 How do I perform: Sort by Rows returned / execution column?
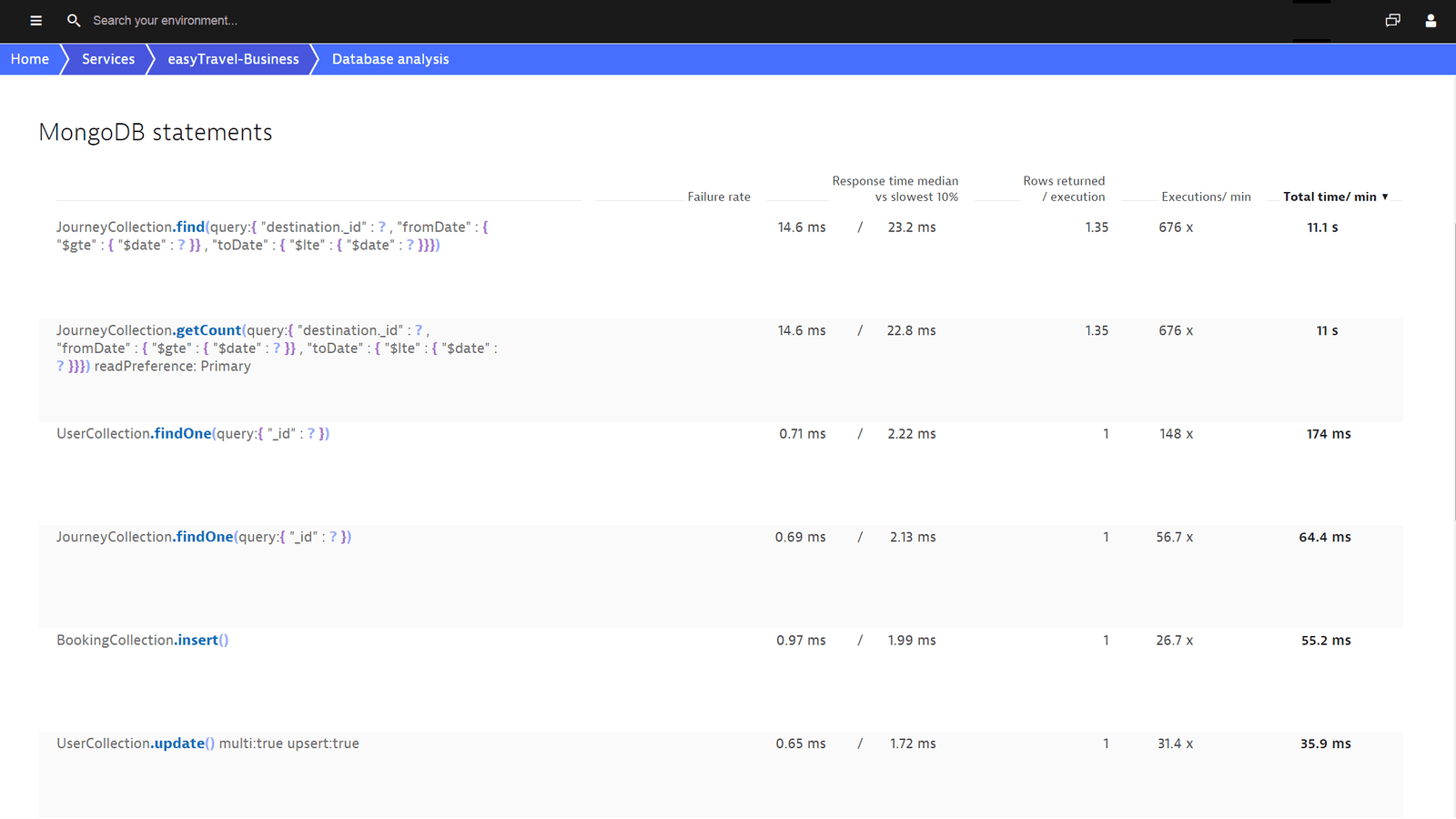tap(1064, 188)
